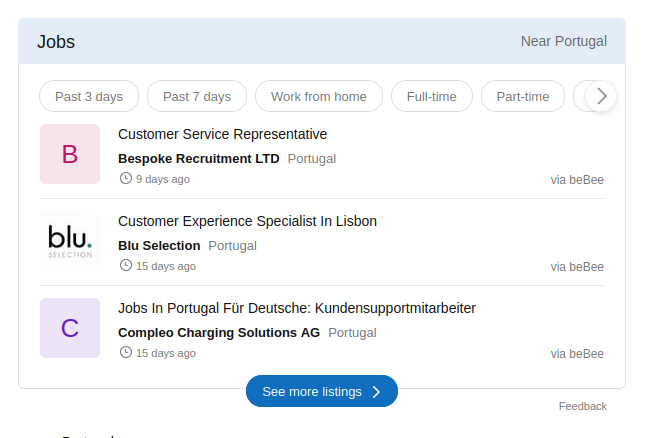
Task: Click the Compleo 'C' logo thumbnail
Action: click(x=70, y=328)
